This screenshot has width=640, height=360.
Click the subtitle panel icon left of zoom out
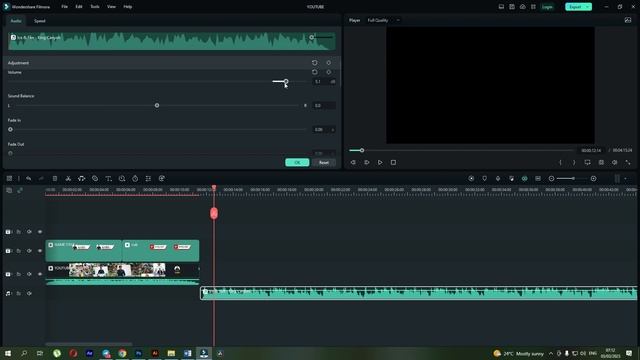point(538,178)
